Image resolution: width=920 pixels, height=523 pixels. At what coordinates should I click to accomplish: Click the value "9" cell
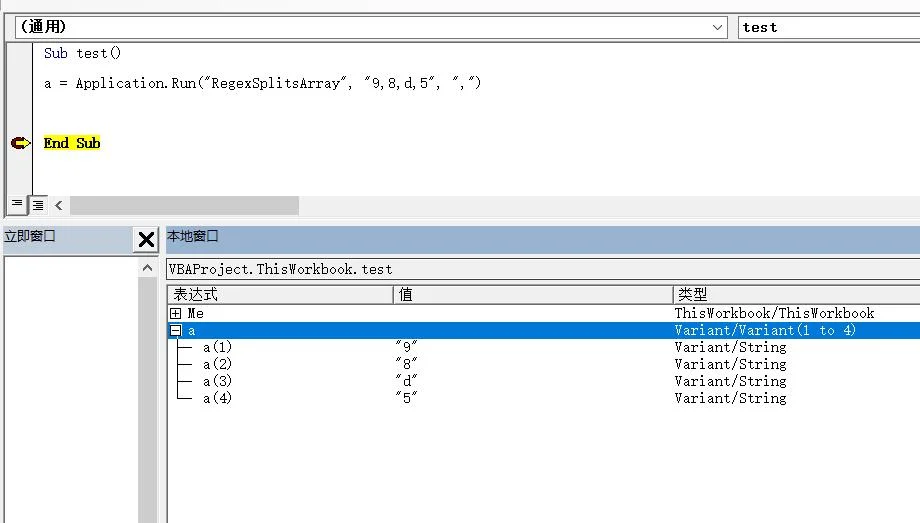coord(406,347)
